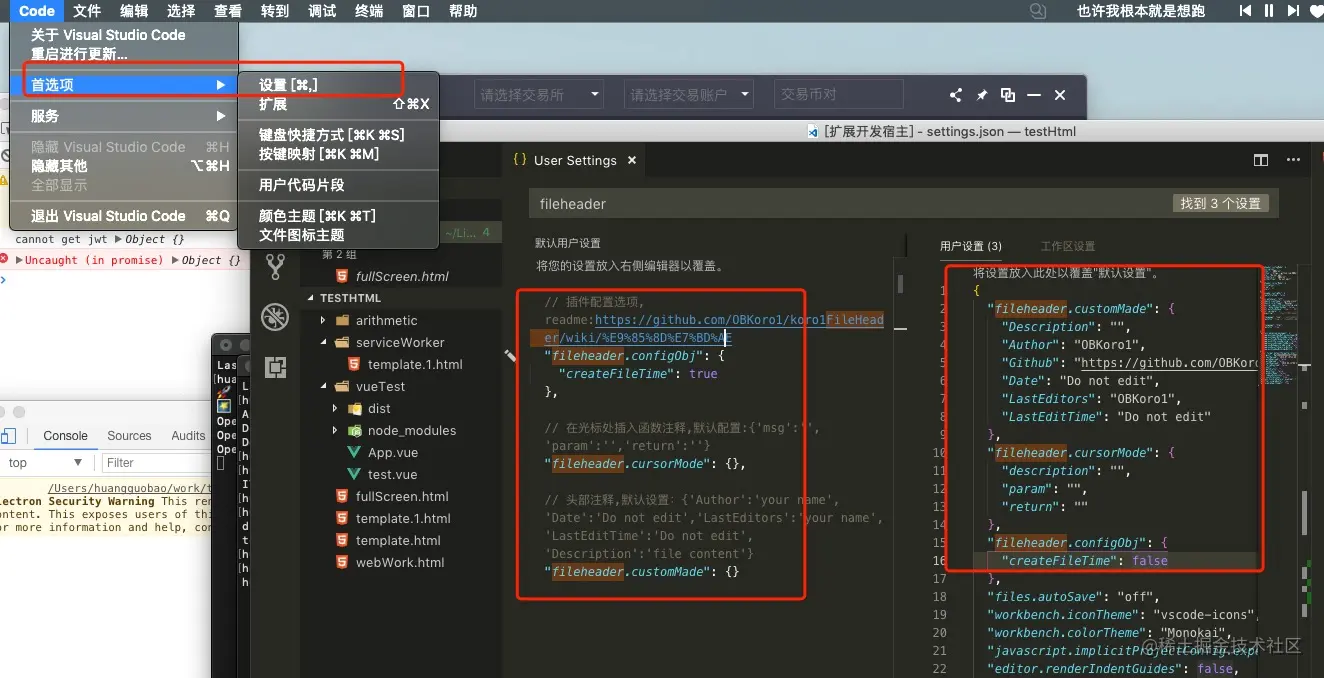Viewport: 1324px width, 678px height.
Task: Click the previous track icon in menu bar
Action: (x=1245, y=11)
